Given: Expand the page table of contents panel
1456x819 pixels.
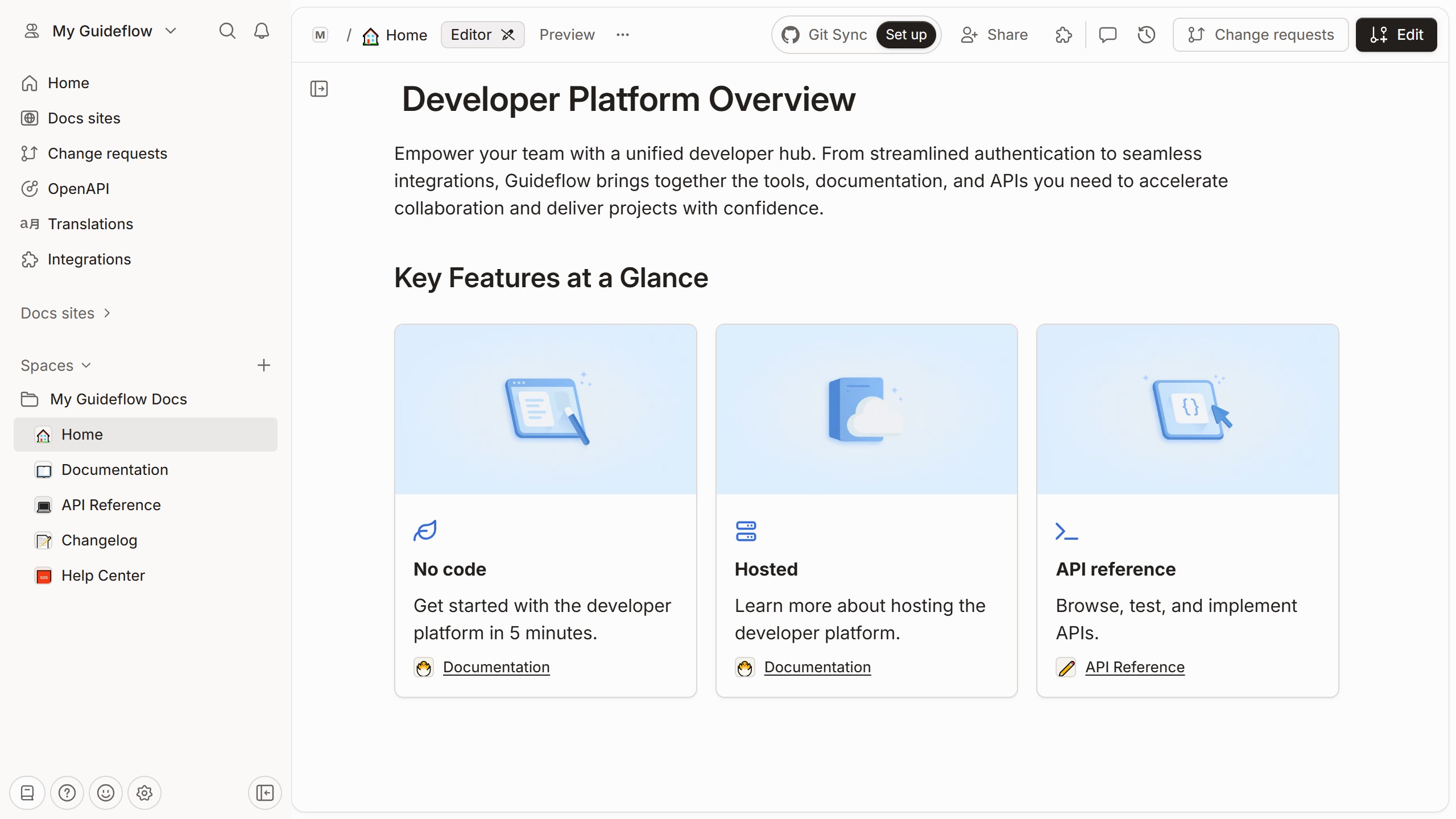Looking at the screenshot, I should [x=319, y=89].
